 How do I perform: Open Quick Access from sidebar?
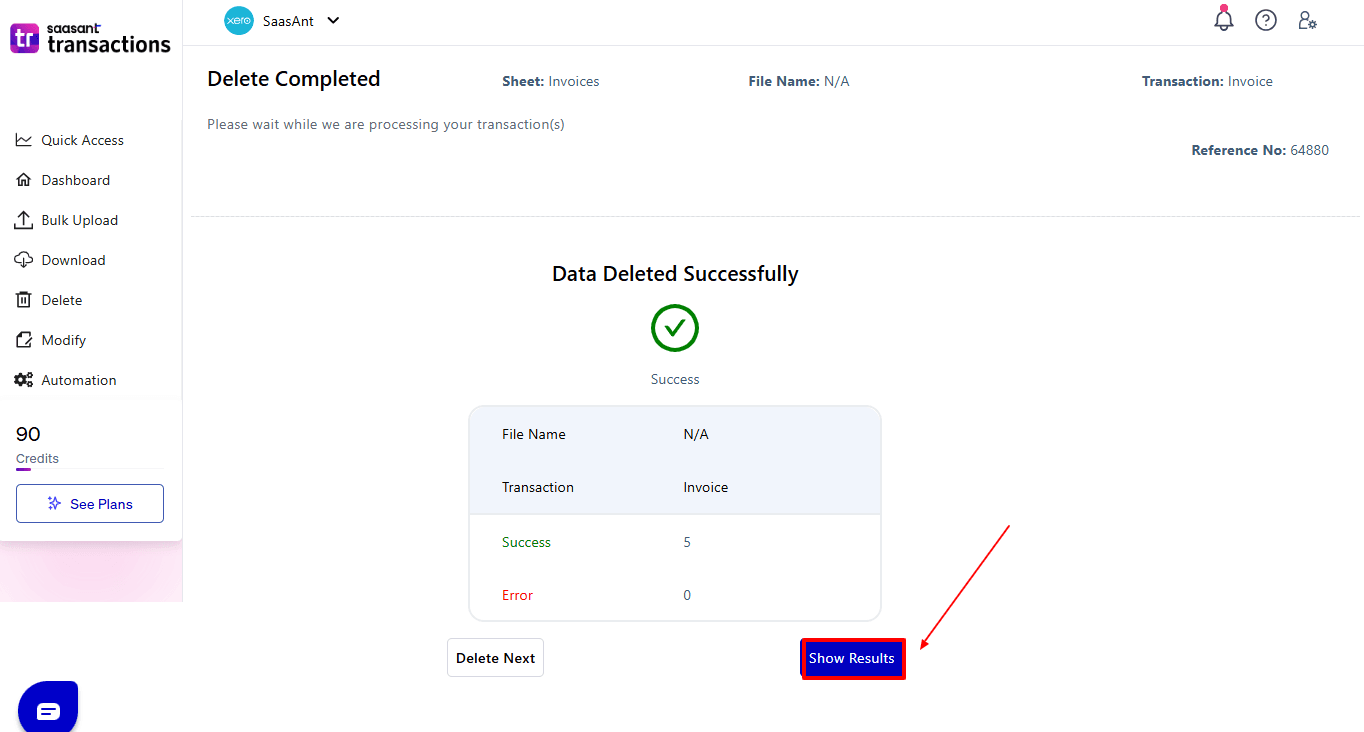coord(82,140)
